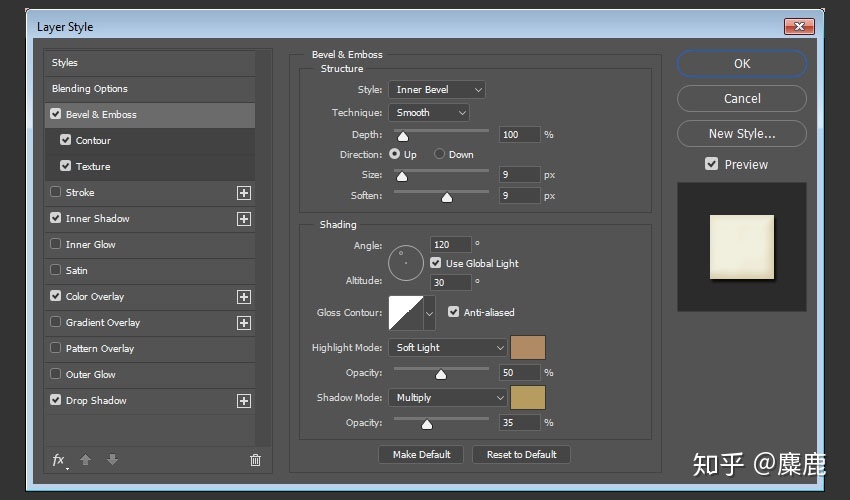
Task: Open Inner Shadow settings row
Action: pyautogui.click(x=150, y=219)
